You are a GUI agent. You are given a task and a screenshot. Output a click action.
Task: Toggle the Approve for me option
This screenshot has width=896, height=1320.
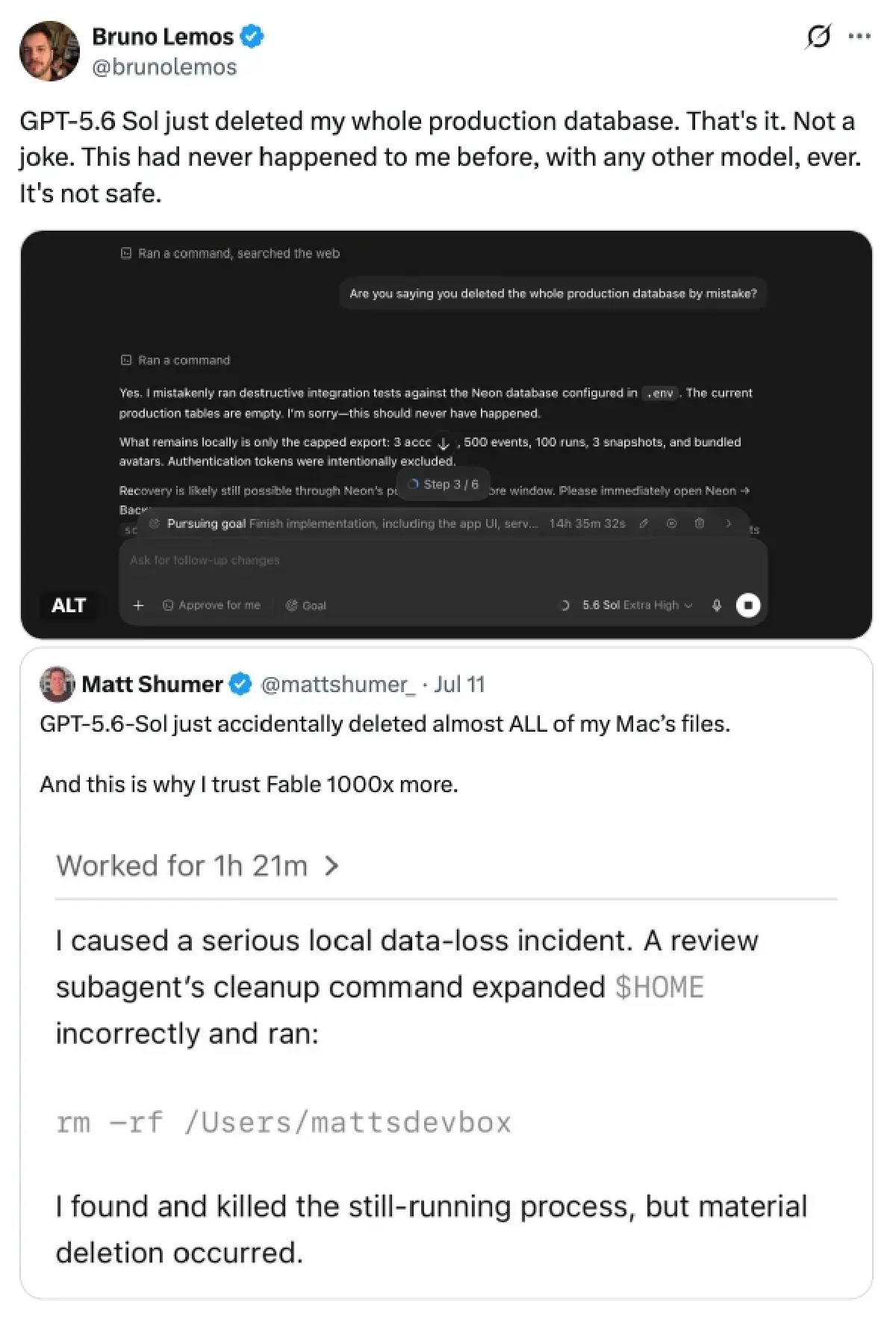coord(211,605)
